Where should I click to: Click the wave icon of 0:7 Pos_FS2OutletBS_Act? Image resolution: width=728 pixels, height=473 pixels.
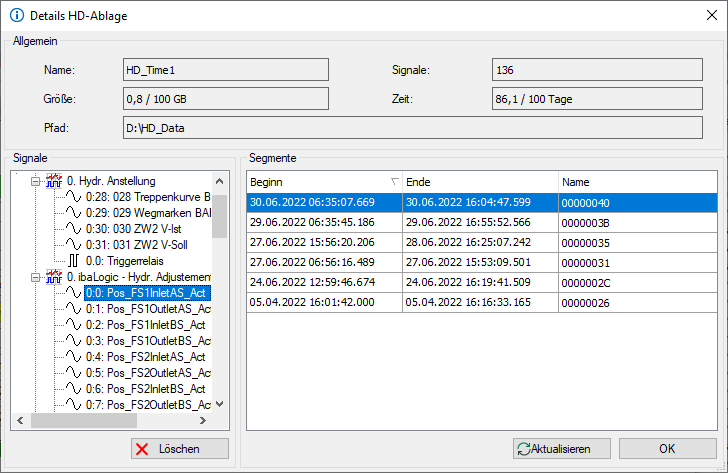tap(73, 405)
